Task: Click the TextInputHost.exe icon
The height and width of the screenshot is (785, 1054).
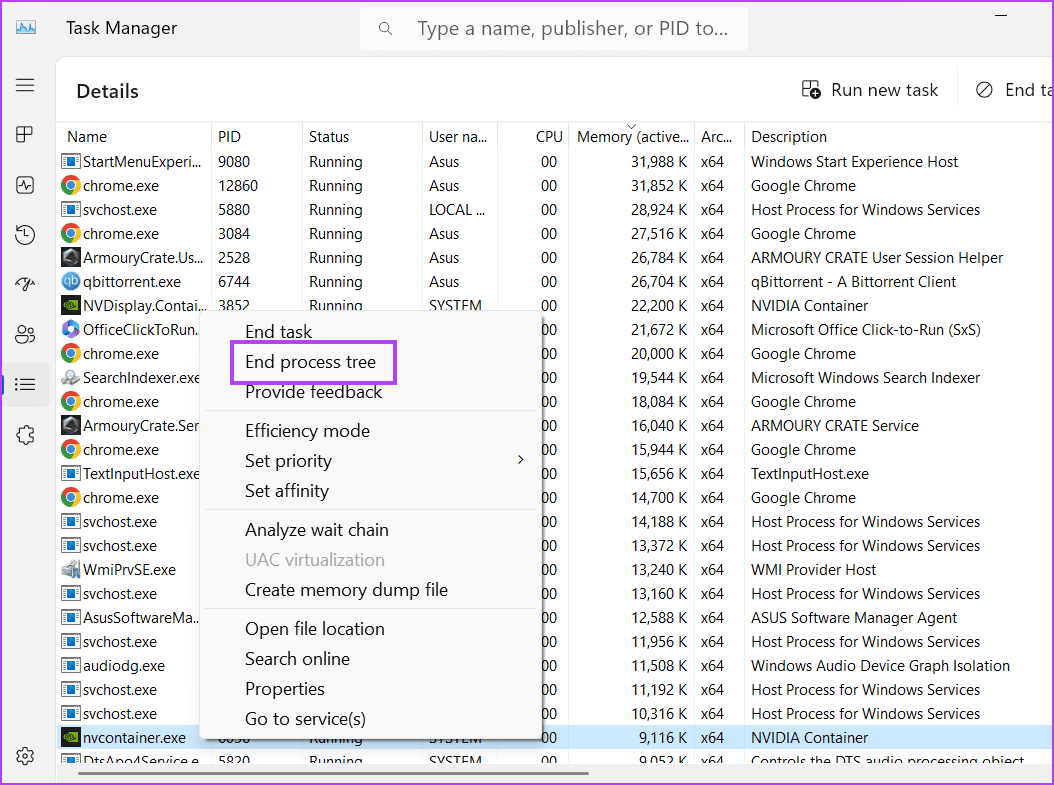Action: click(x=71, y=474)
